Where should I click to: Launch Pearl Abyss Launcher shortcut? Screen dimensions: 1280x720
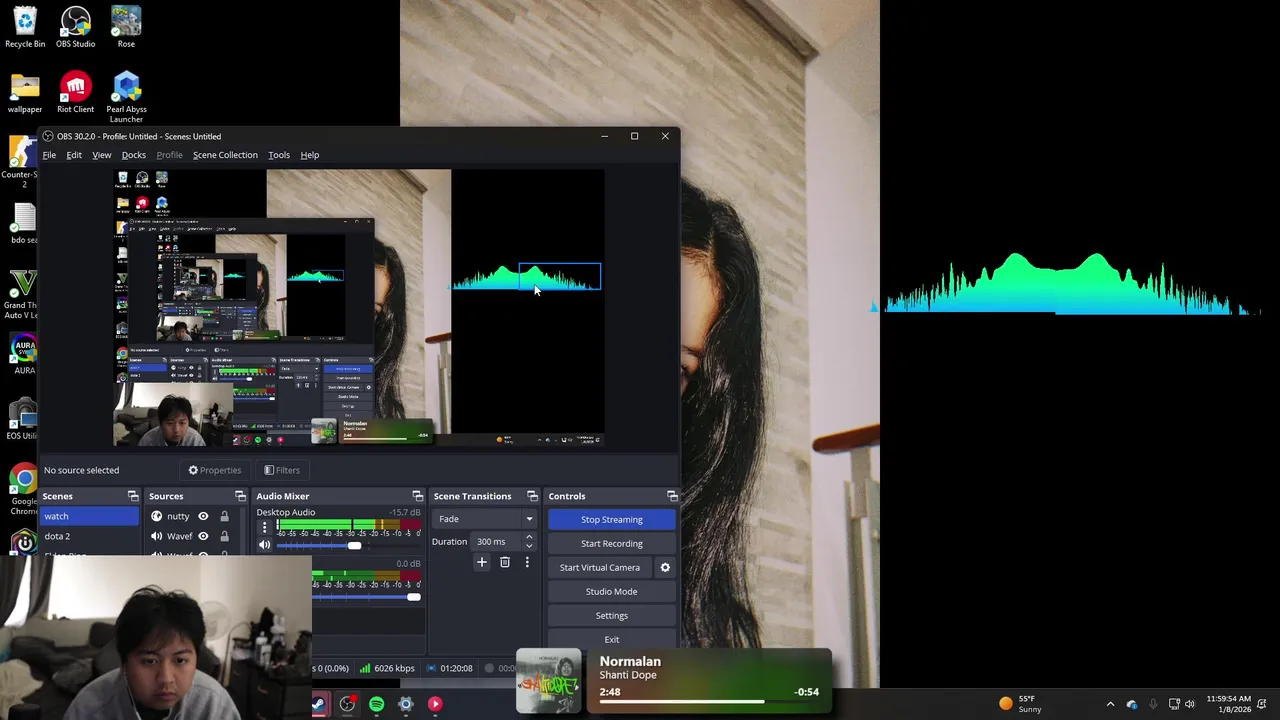(126, 97)
